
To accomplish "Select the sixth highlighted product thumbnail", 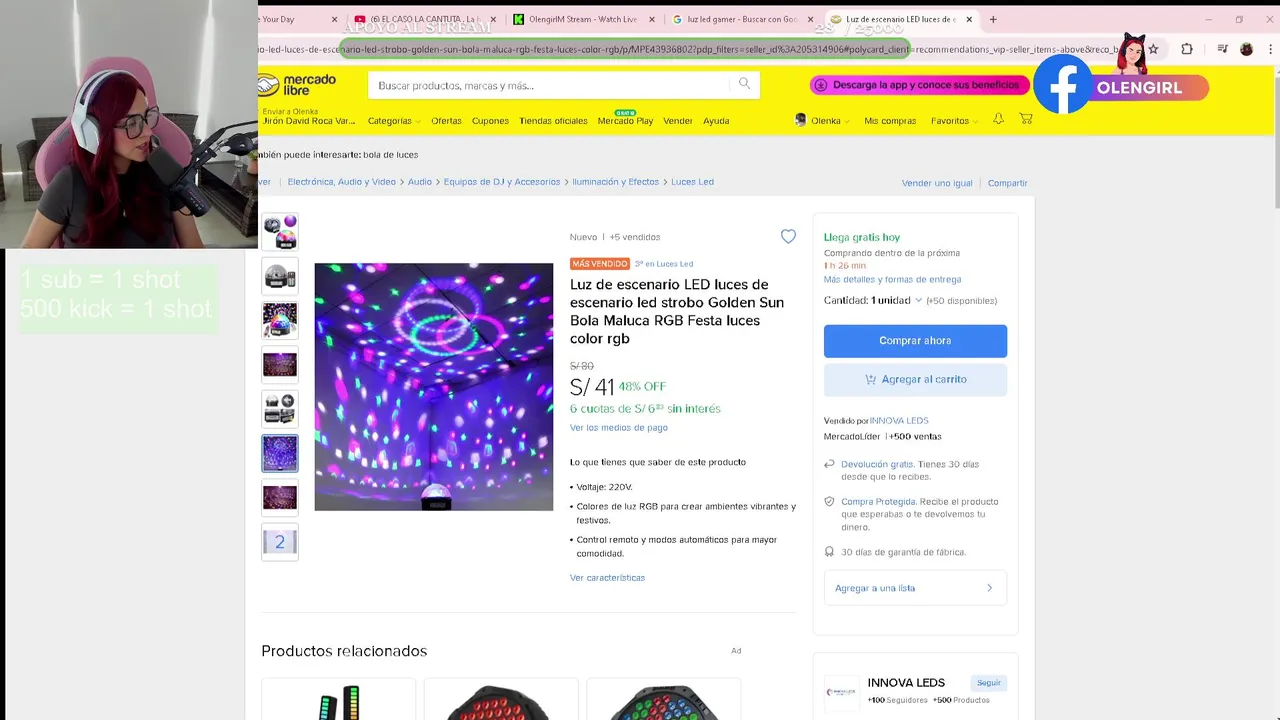I will [280, 453].
